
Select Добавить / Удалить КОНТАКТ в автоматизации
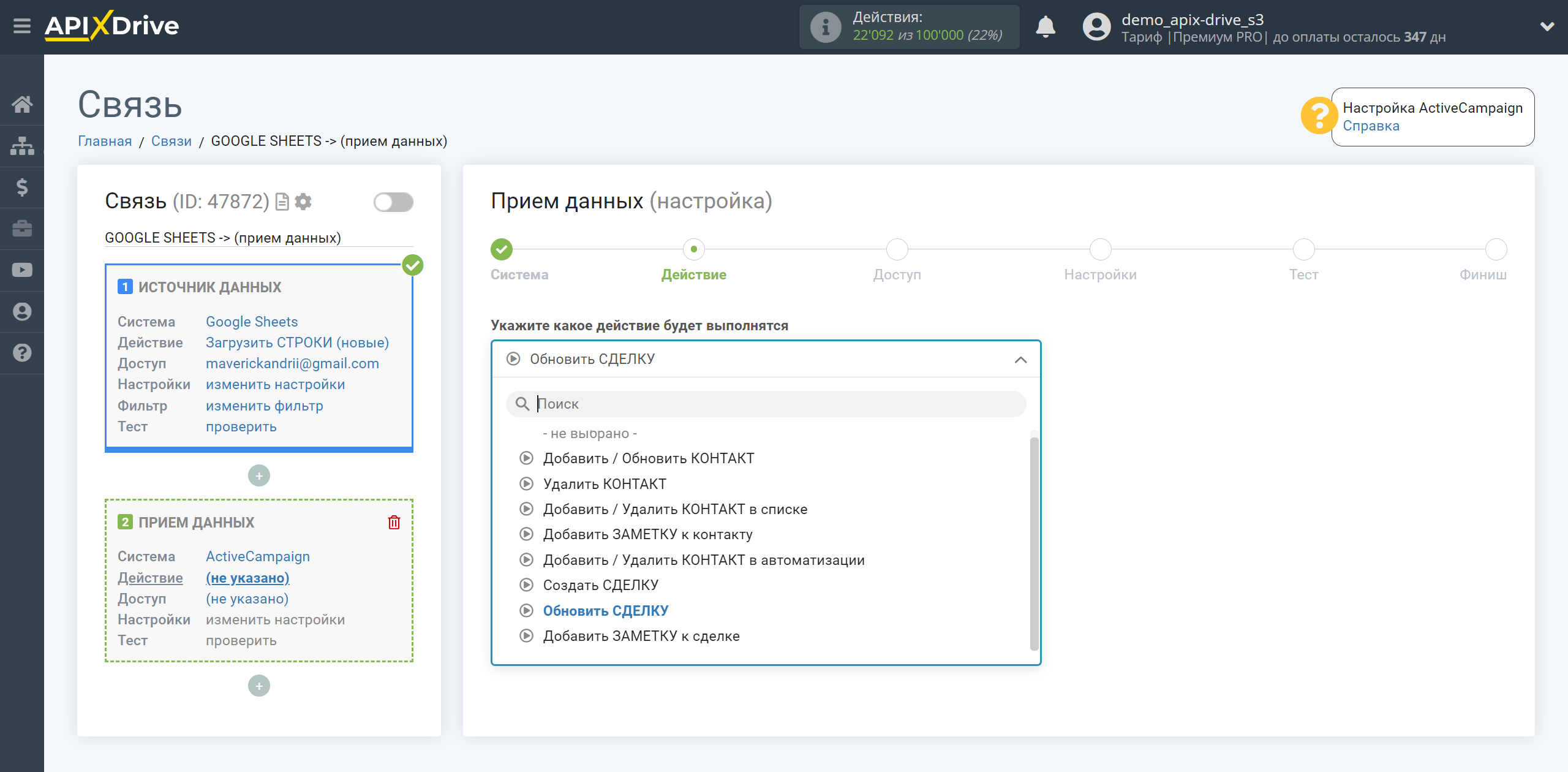(x=703, y=560)
